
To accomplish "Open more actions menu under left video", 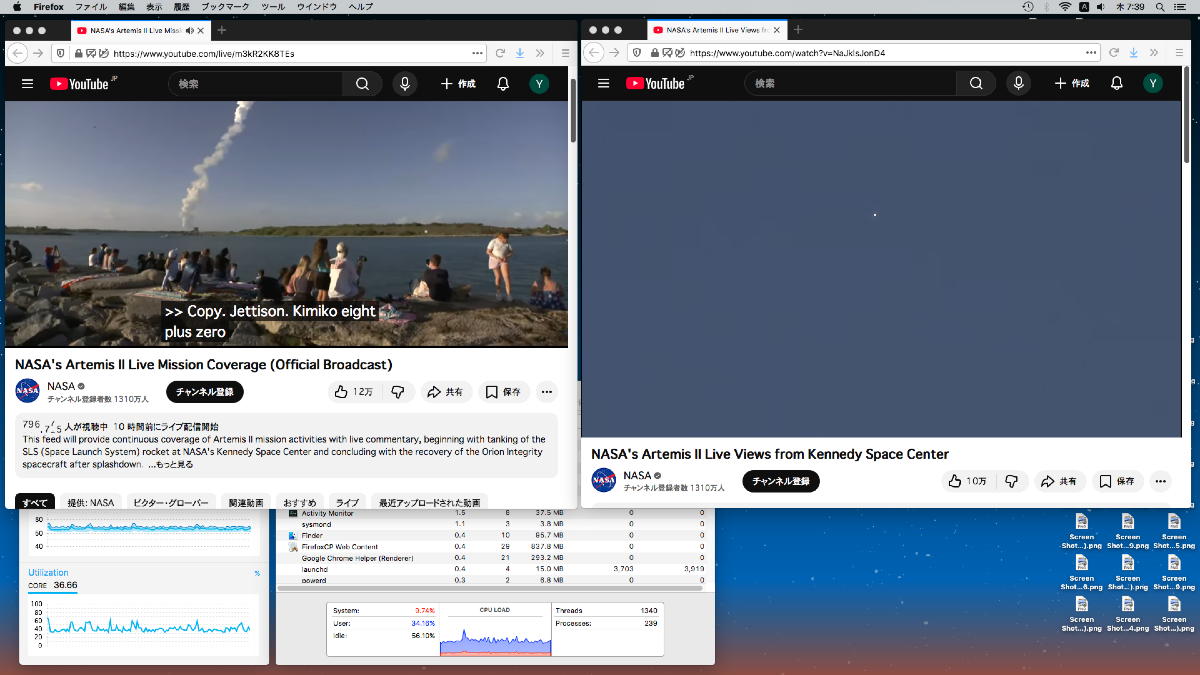I will 546,392.
